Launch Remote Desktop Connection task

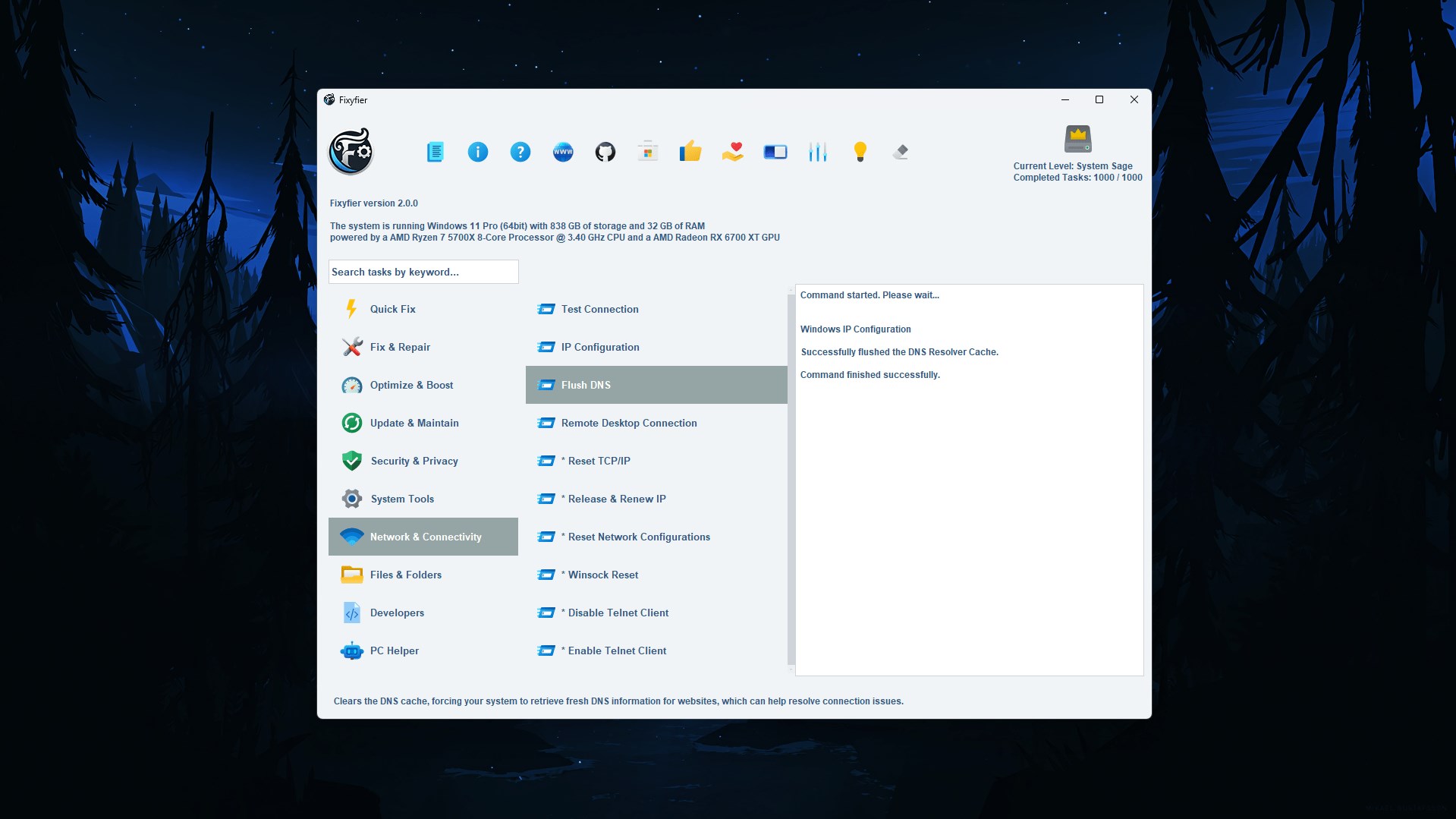click(x=656, y=423)
